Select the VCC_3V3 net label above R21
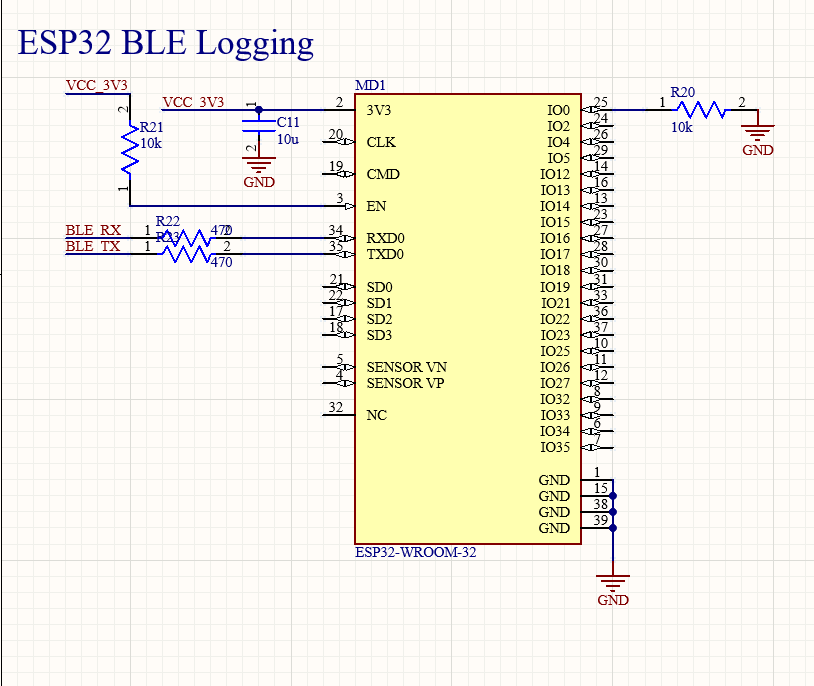The width and height of the screenshot is (814, 686). 97,85
